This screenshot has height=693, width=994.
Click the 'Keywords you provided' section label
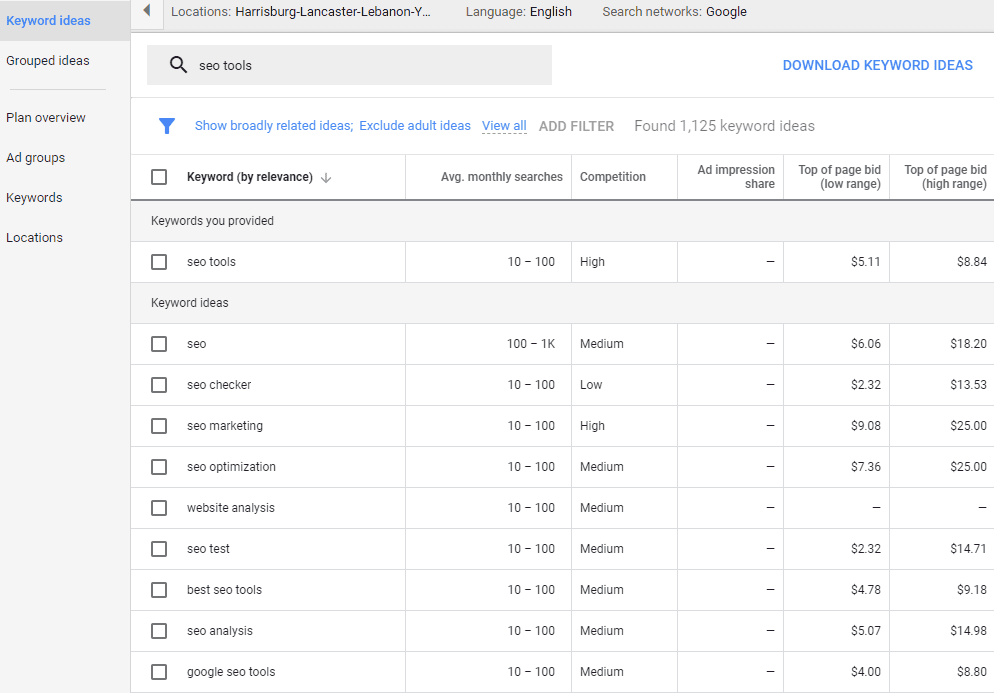(x=212, y=221)
